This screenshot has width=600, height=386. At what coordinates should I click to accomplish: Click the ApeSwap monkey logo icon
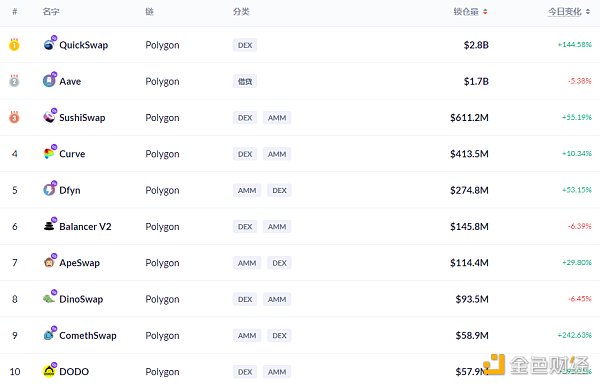pyautogui.click(x=49, y=262)
